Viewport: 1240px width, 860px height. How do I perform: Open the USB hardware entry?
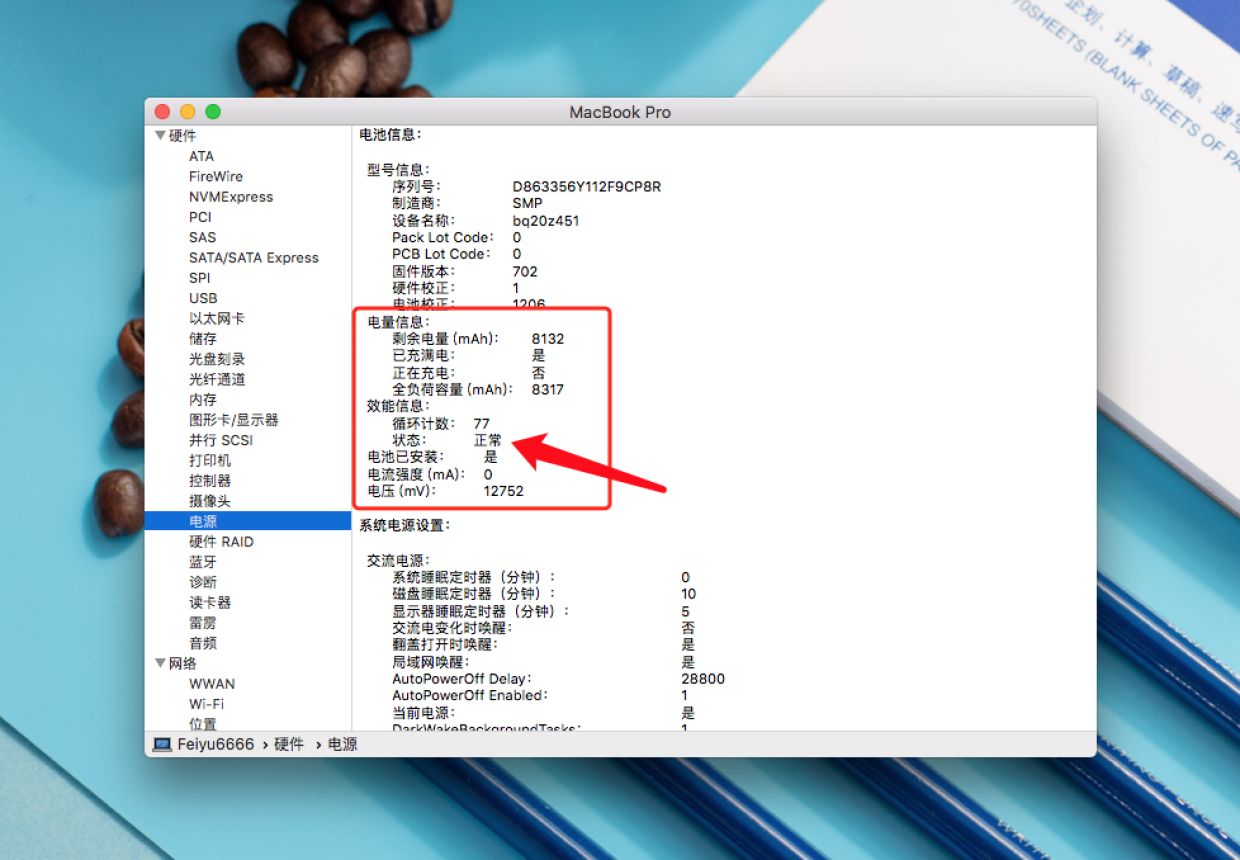click(x=203, y=298)
